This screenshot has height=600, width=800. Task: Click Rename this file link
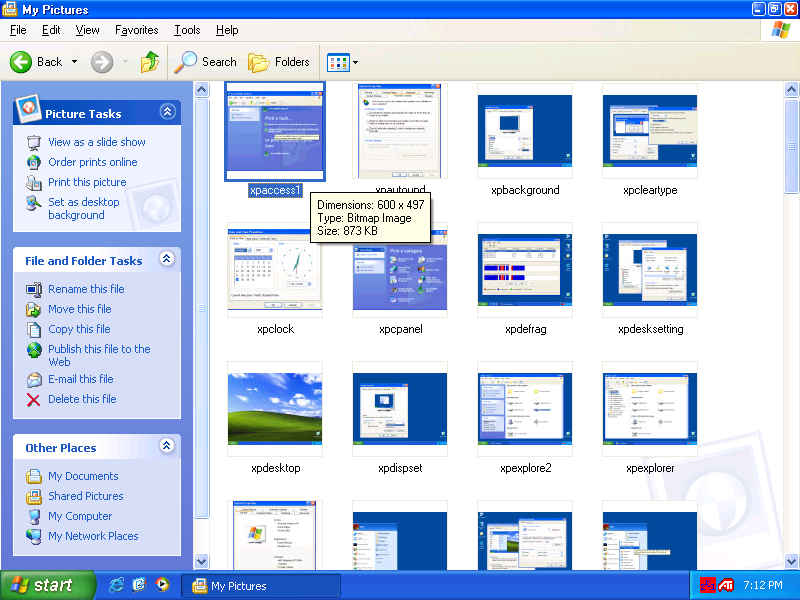(x=86, y=289)
